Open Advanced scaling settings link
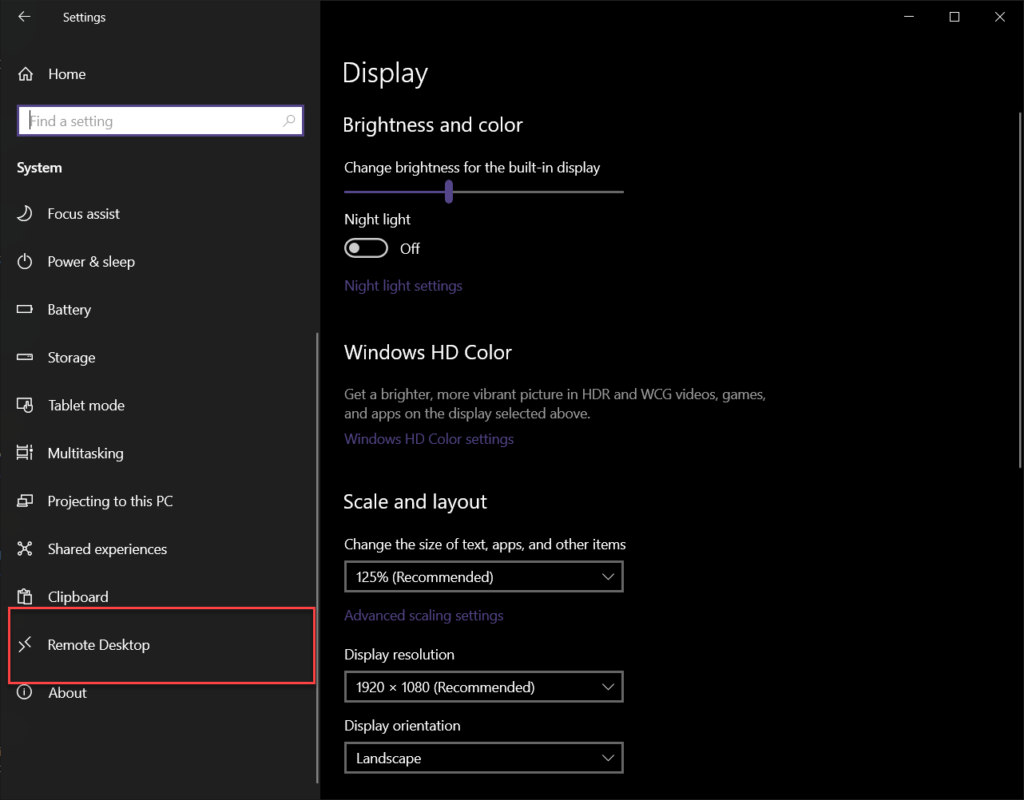This screenshot has width=1024, height=800. point(423,615)
